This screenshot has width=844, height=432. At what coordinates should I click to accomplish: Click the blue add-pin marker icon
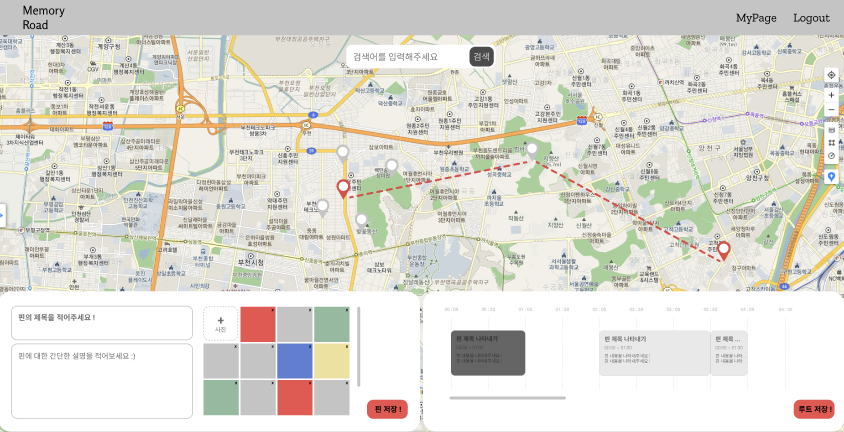pyautogui.click(x=831, y=176)
